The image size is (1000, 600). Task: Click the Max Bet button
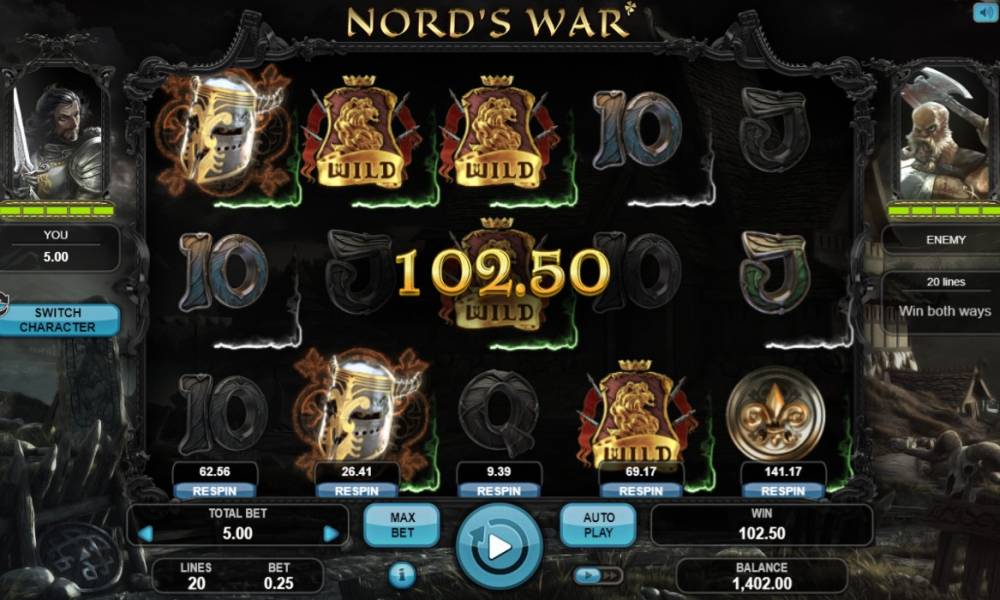coord(402,525)
